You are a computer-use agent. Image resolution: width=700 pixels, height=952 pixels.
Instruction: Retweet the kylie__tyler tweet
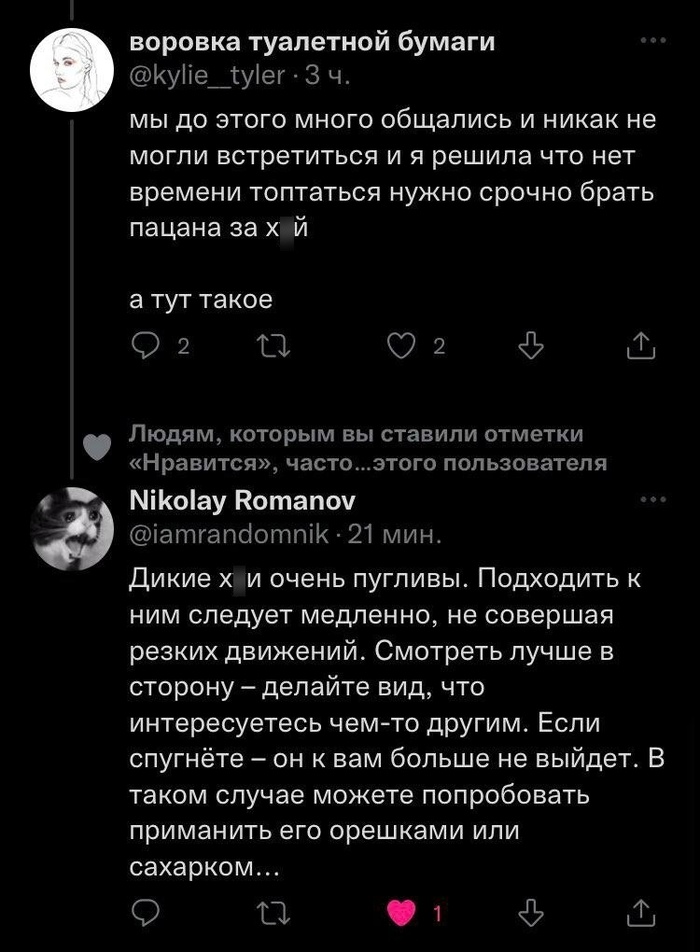click(270, 346)
